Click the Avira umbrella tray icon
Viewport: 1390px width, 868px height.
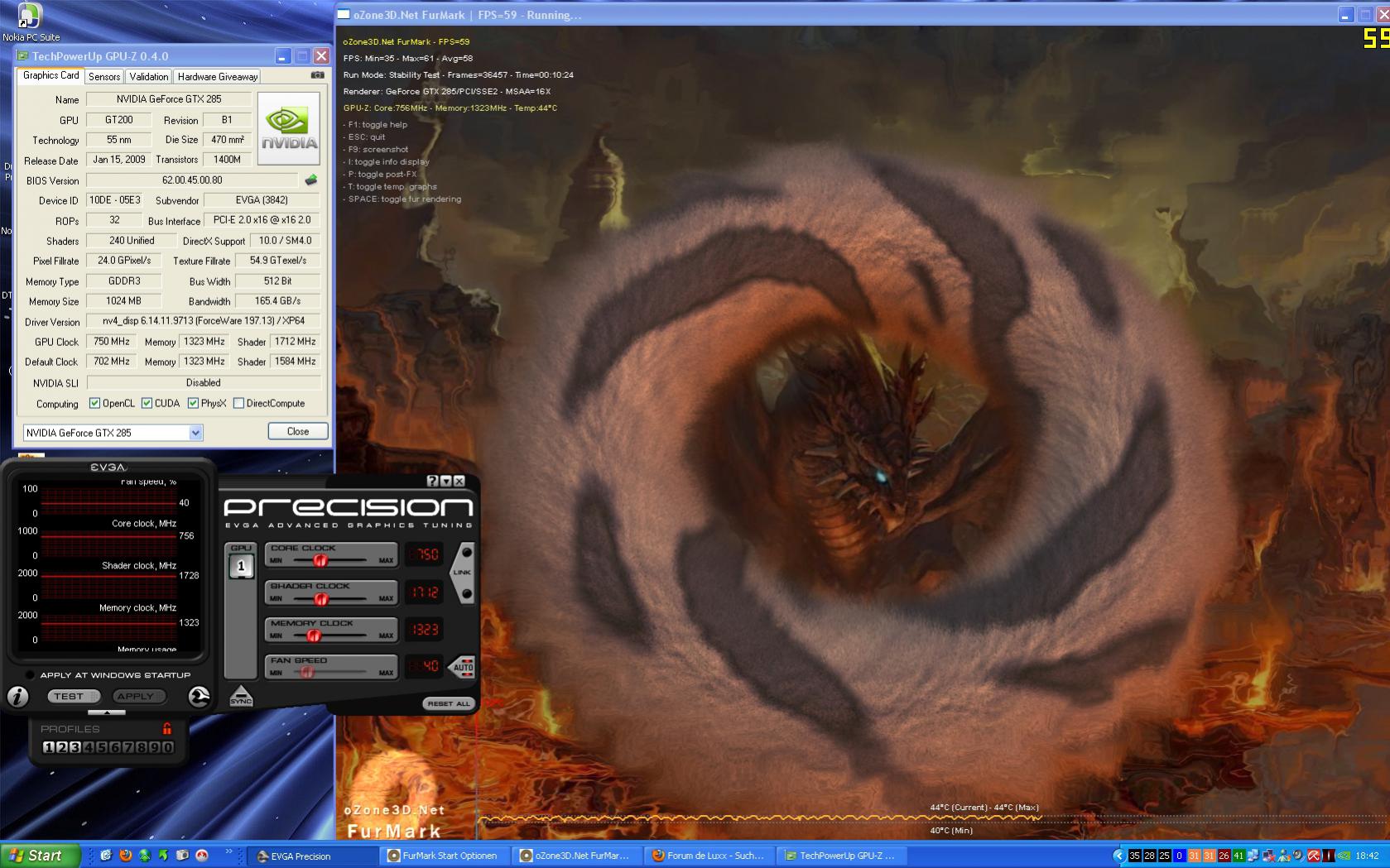click(1313, 856)
